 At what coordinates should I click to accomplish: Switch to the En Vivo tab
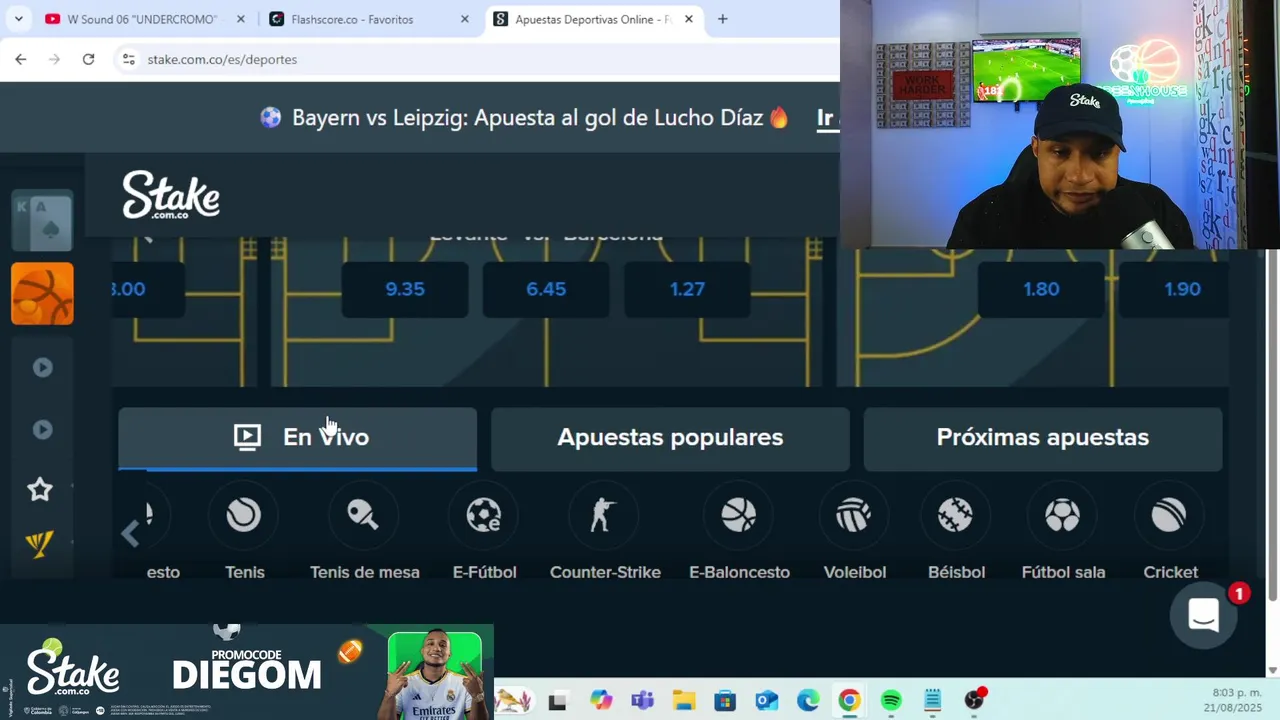pos(298,438)
